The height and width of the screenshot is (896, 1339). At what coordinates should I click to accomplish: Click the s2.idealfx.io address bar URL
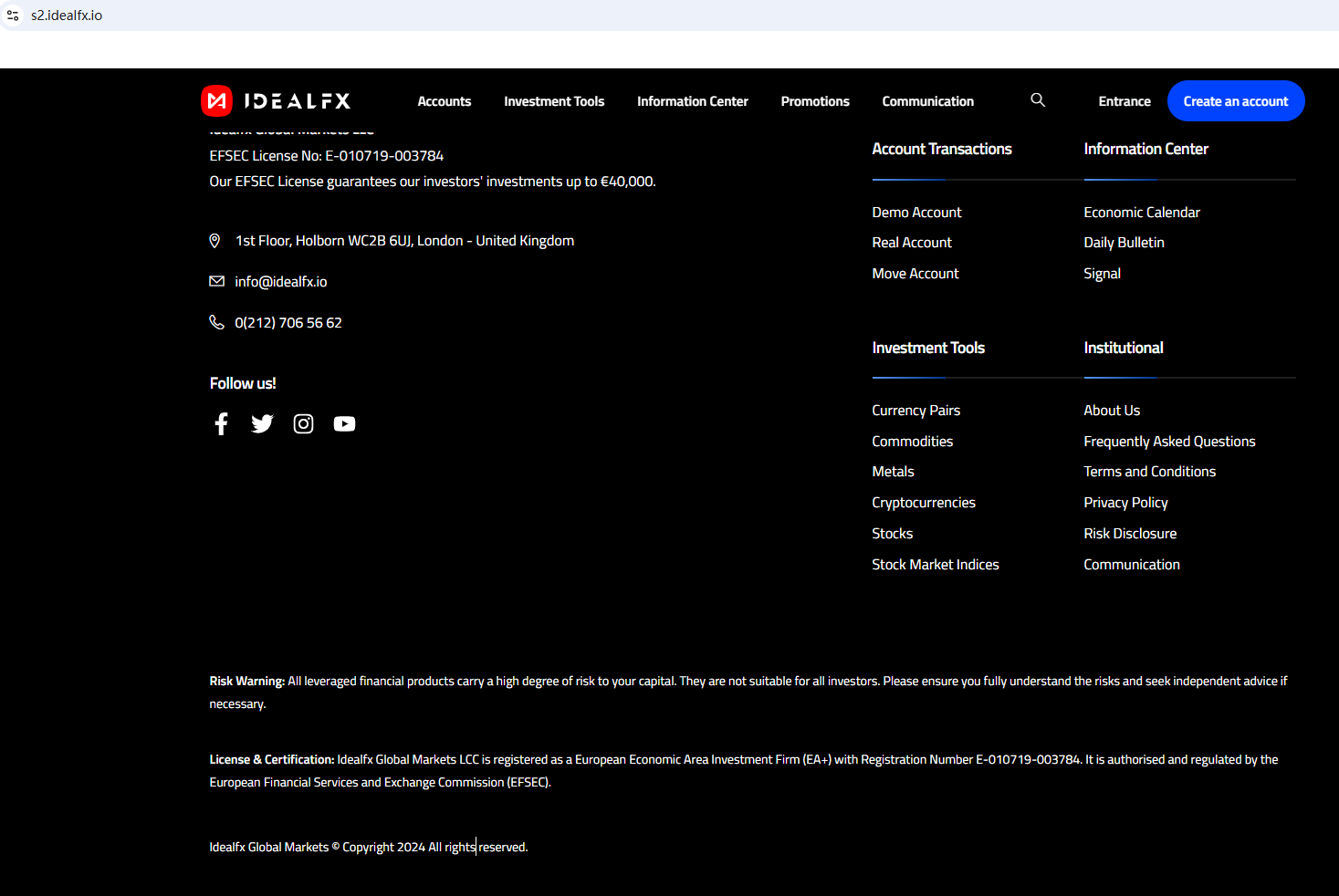[67, 16]
